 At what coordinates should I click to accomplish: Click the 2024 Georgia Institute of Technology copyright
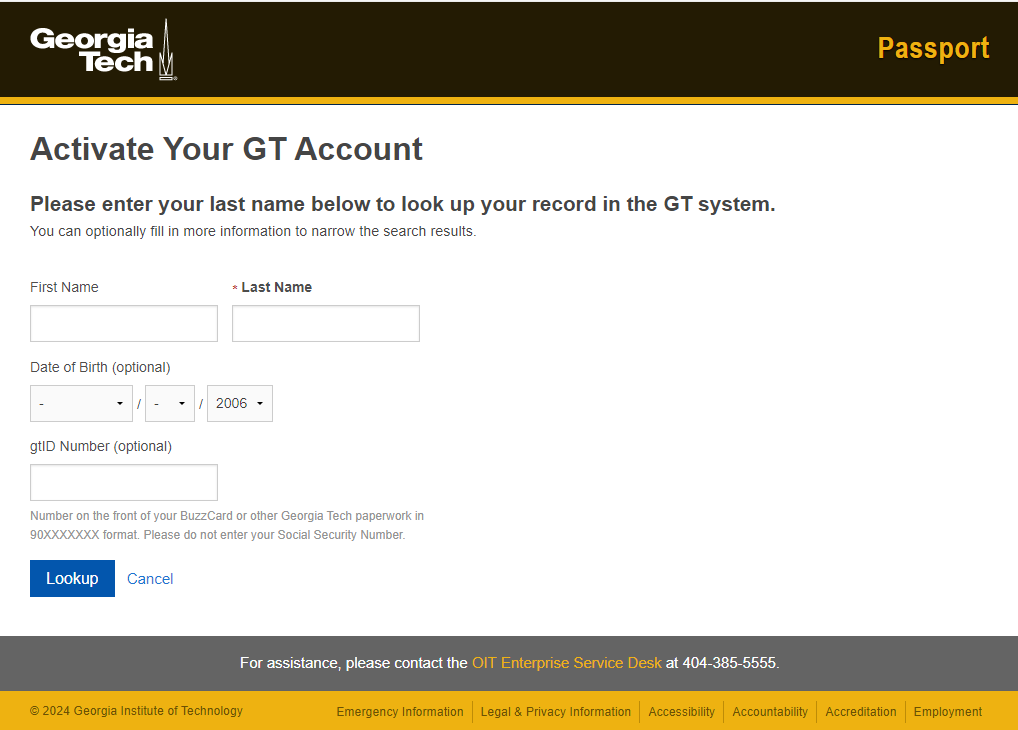click(136, 711)
